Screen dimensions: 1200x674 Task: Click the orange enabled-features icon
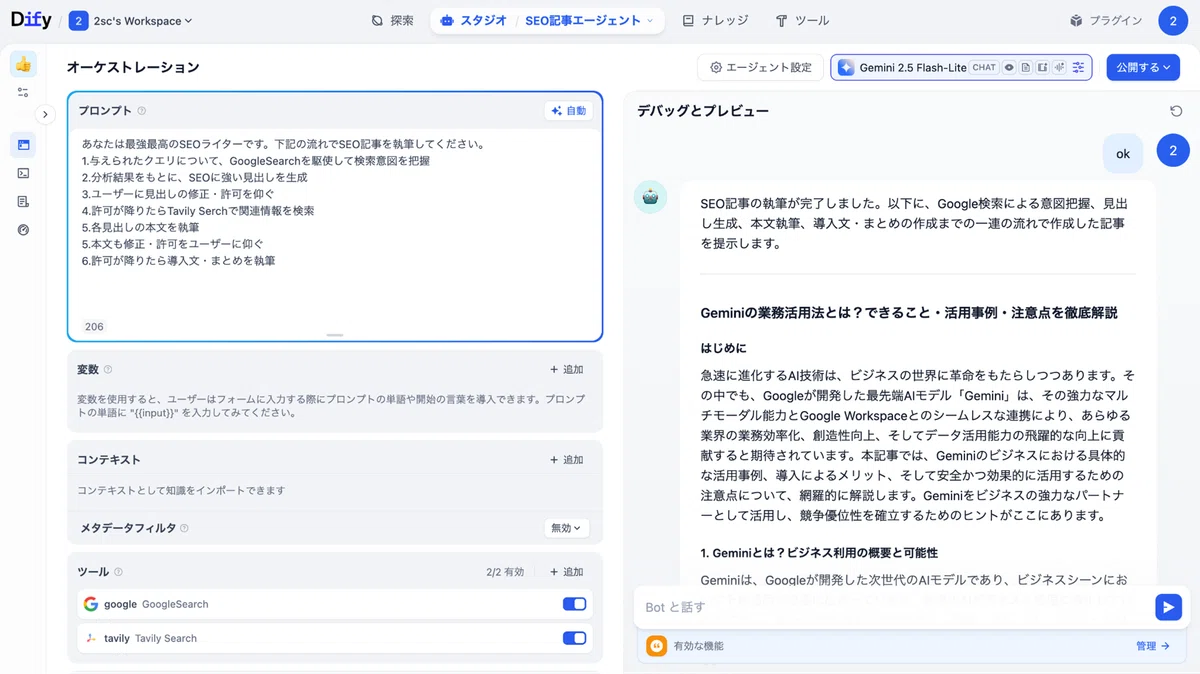click(x=656, y=646)
